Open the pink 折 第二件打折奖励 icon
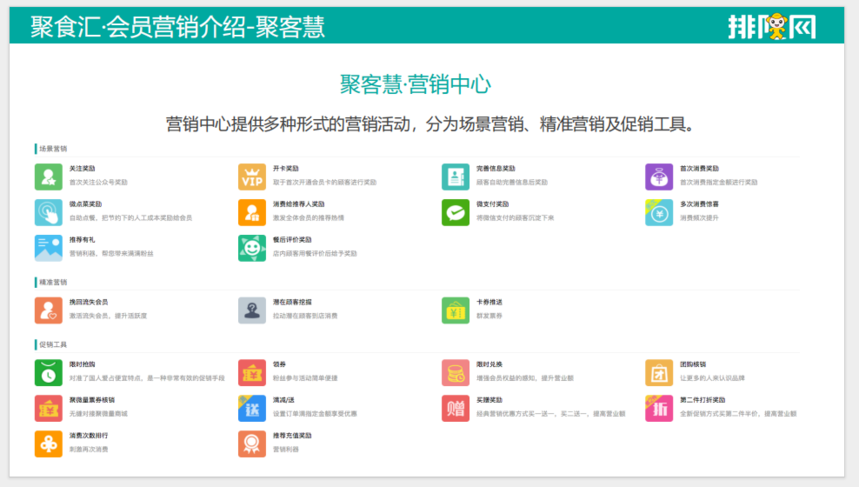Viewport: 859px width, 487px height. (x=658, y=408)
